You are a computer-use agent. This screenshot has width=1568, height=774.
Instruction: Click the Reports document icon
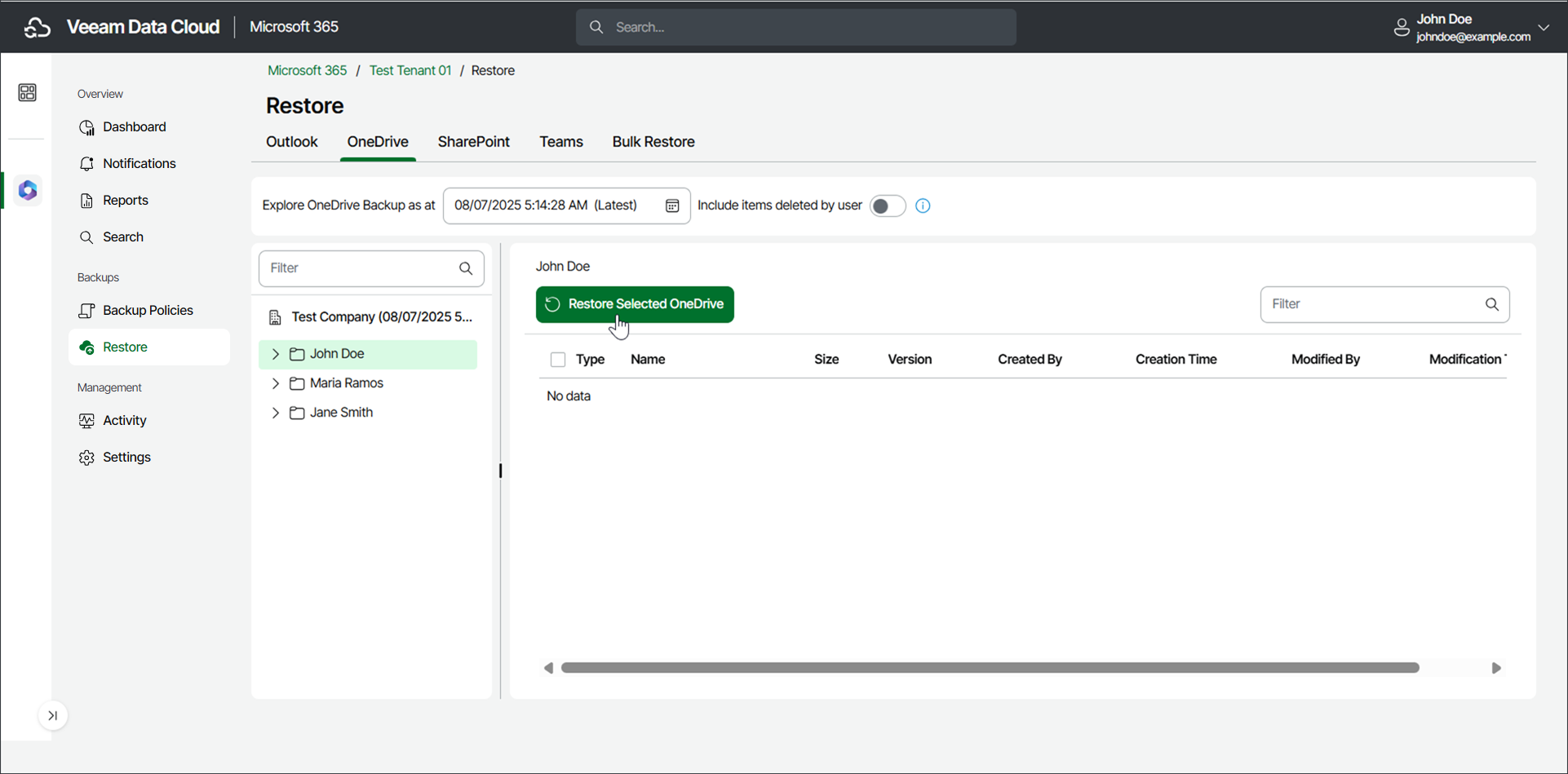(86, 201)
